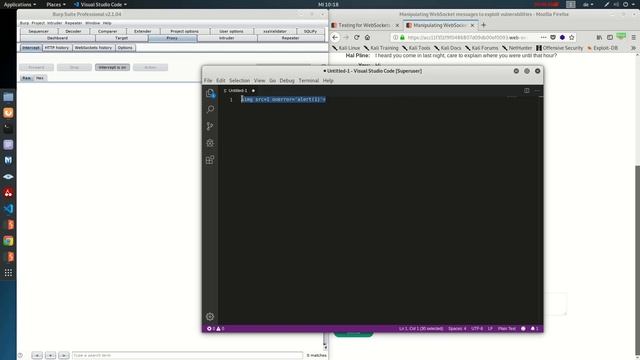
Task: Click the Ln 1, Col 1 cursor position status
Action: pyautogui.click(x=421, y=329)
